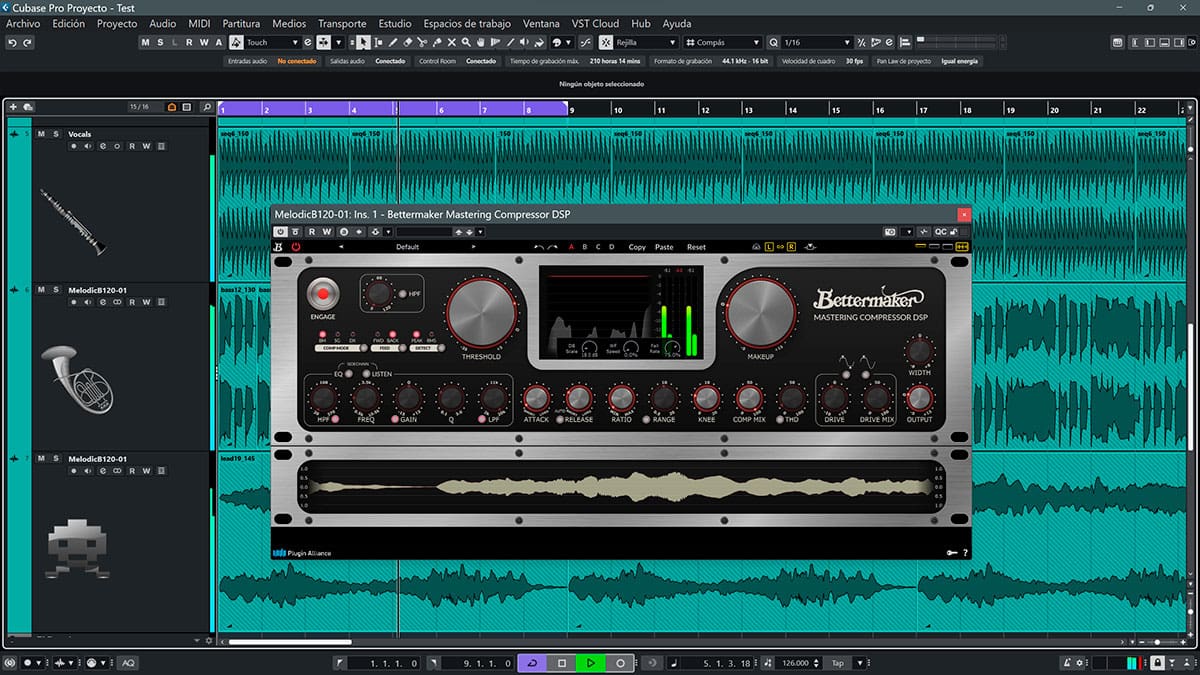
Task: Toggle the HPF sidechain button
Action: click(x=403, y=293)
